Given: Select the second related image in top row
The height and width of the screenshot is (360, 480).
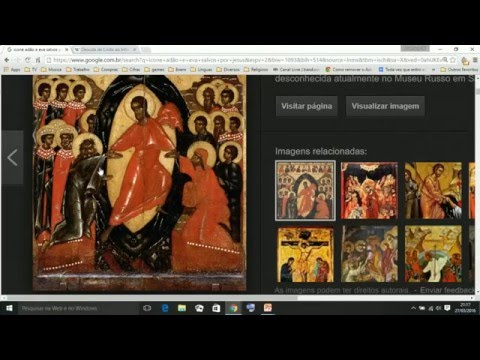Looking at the screenshot, I should (x=369, y=190).
